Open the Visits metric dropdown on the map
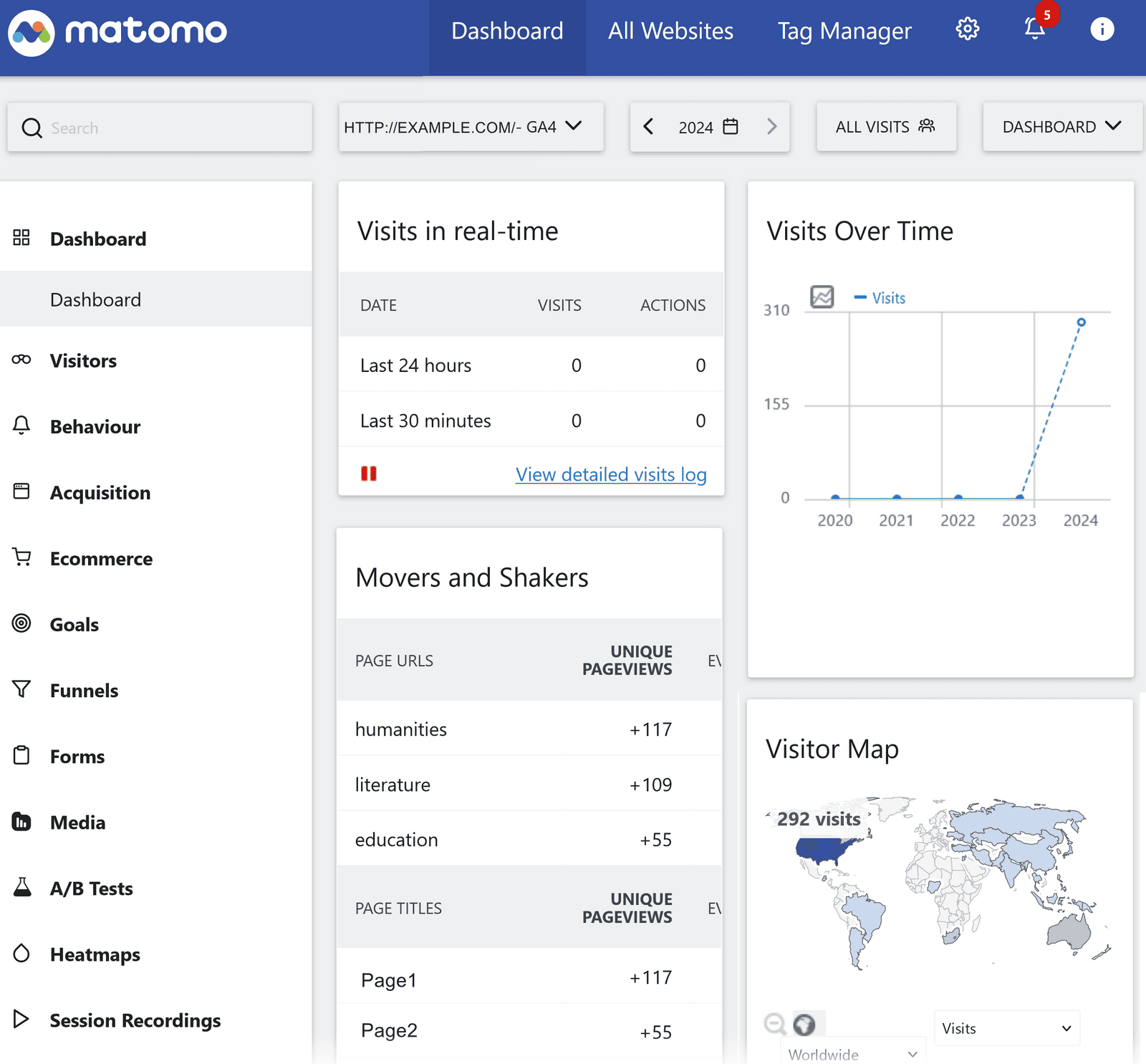The height and width of the screenshot is (1064, 1146). coord(1006,1027)
